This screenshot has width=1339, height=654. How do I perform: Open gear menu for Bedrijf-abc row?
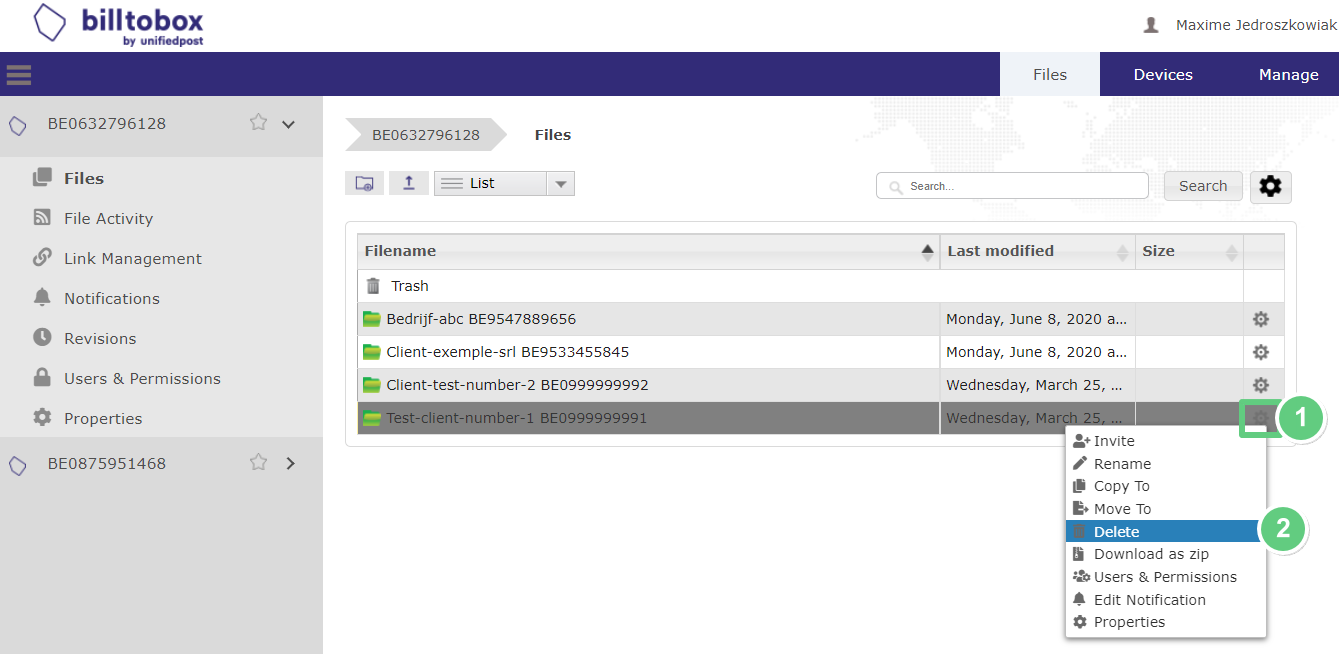[x=1261, y=319]
